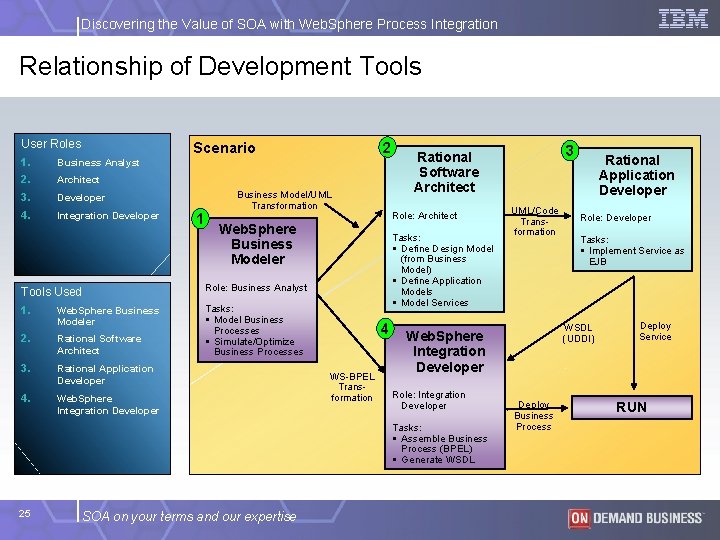
Task: Click 'Define Design Model (from Business Model)' bullet
Action: [444, 259]
